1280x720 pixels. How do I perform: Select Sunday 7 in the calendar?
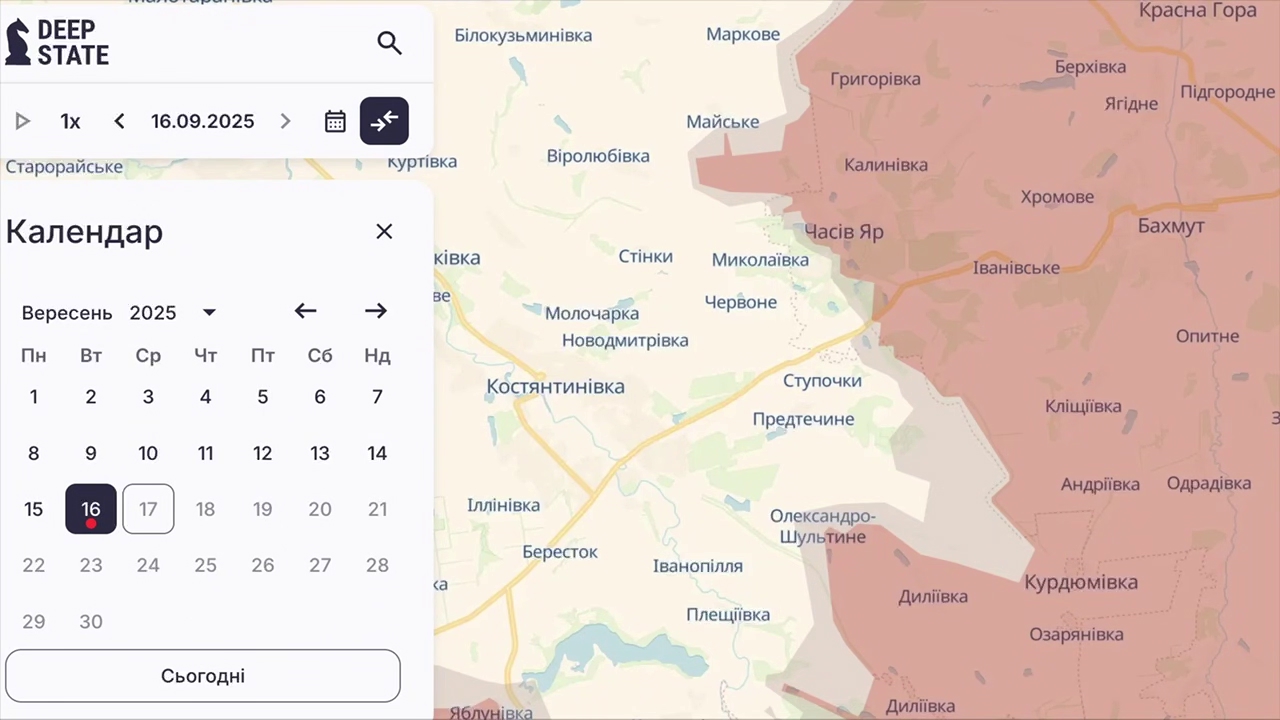[377, 397]
